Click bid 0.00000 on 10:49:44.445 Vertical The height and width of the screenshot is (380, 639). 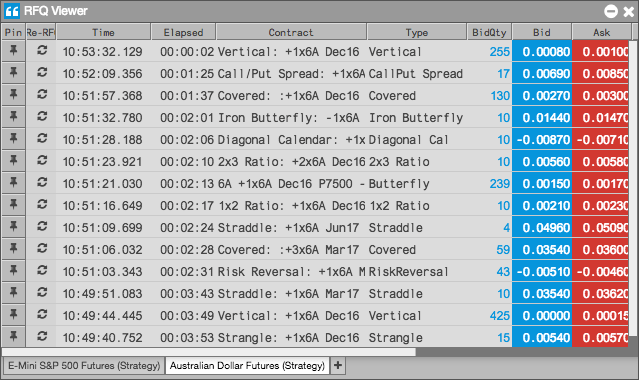[x=542, y=316]
